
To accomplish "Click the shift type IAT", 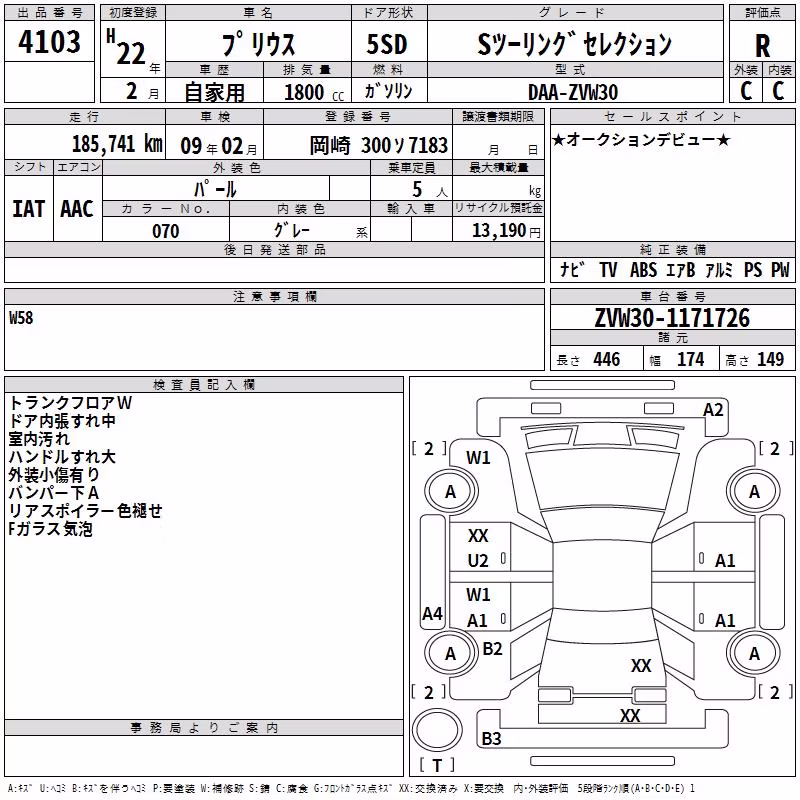I will (29, 209).
